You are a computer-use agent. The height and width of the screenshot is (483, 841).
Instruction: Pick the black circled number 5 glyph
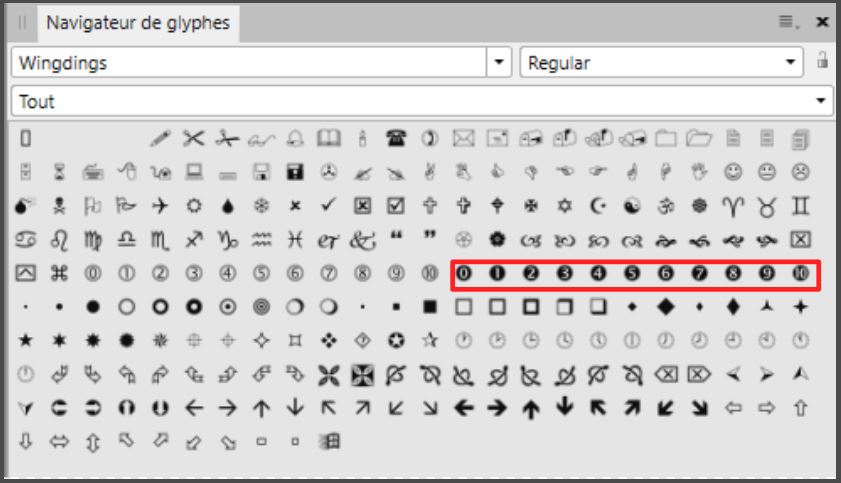632,273
